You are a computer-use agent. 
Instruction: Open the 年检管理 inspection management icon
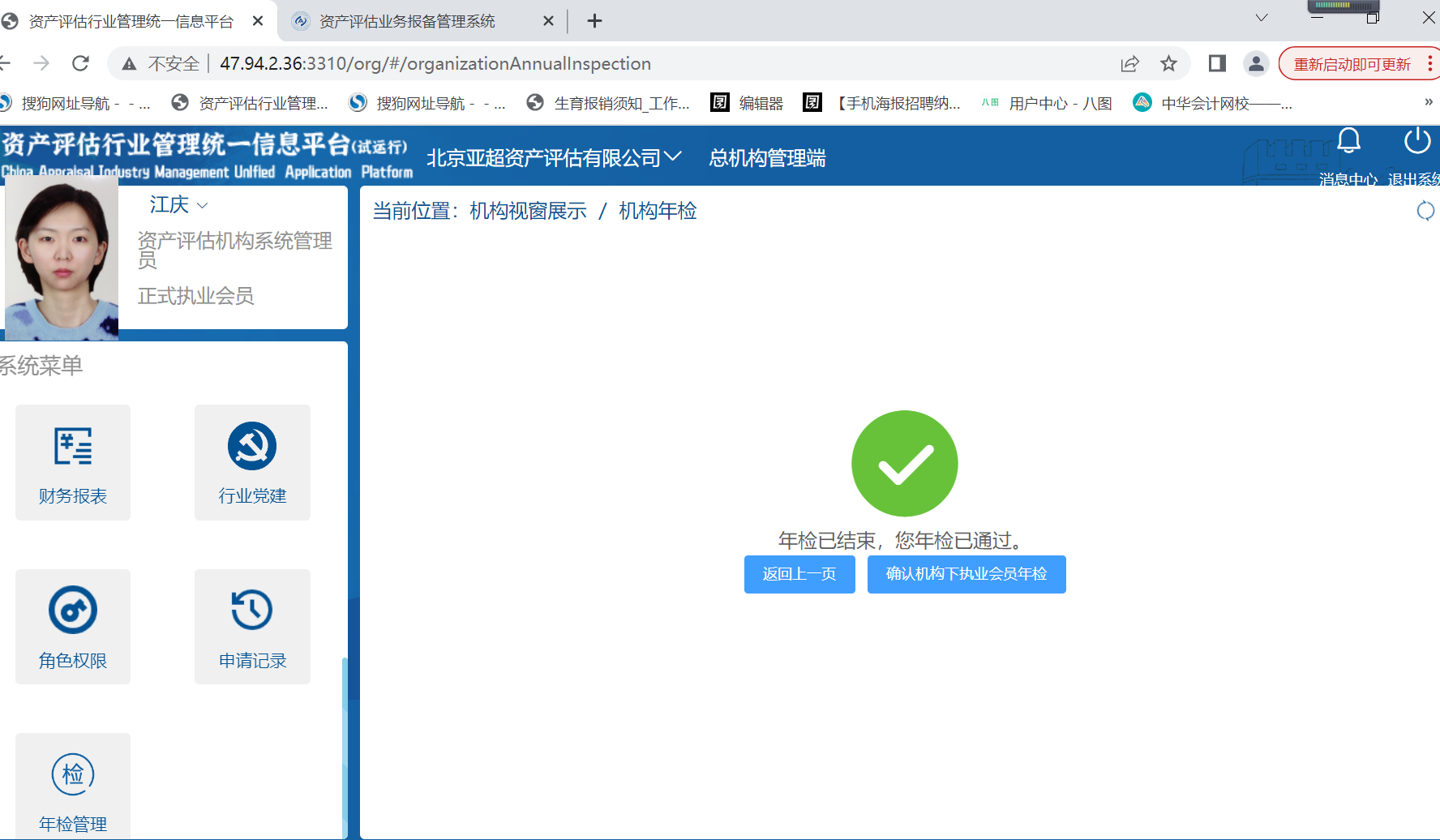(73, 786)
